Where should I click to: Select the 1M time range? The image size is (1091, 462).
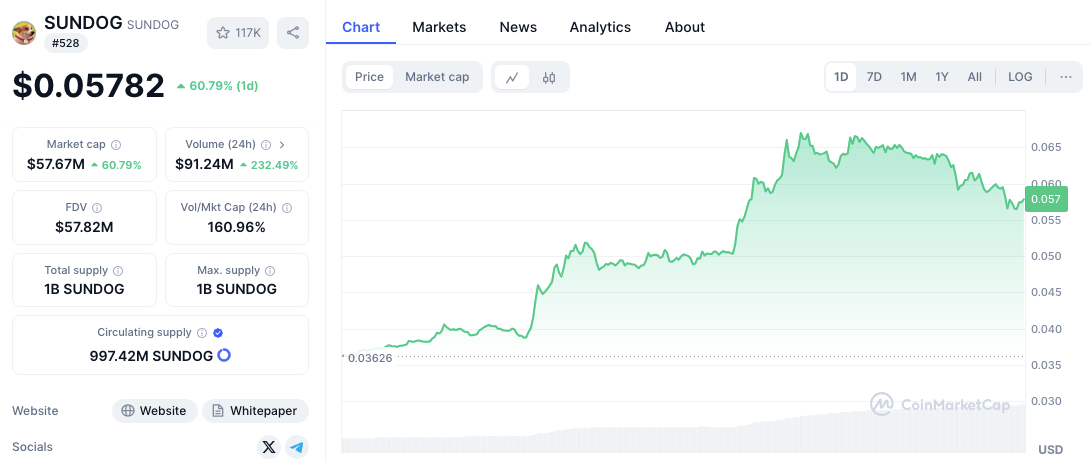point(908,77)
